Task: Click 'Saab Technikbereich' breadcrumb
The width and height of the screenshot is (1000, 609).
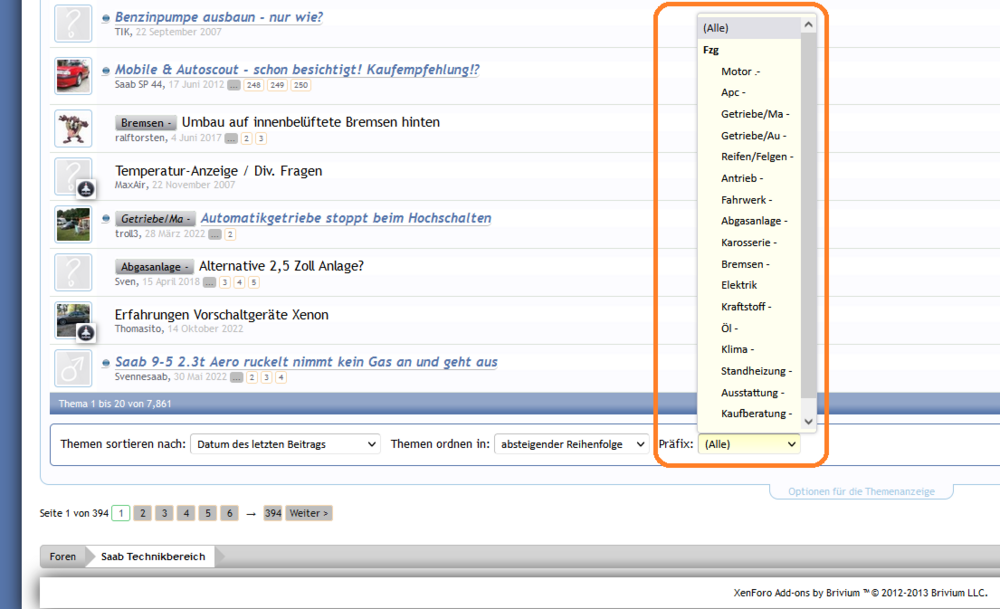Action: pos(153,557)
